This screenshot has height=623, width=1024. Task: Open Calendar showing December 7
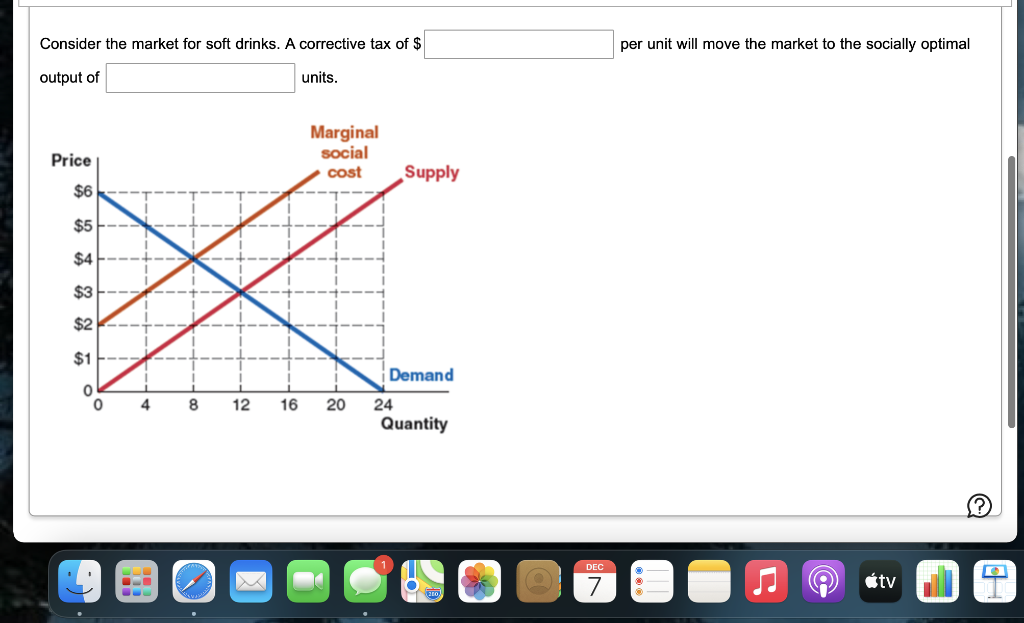pyautogui.click(x=594, y=581)
